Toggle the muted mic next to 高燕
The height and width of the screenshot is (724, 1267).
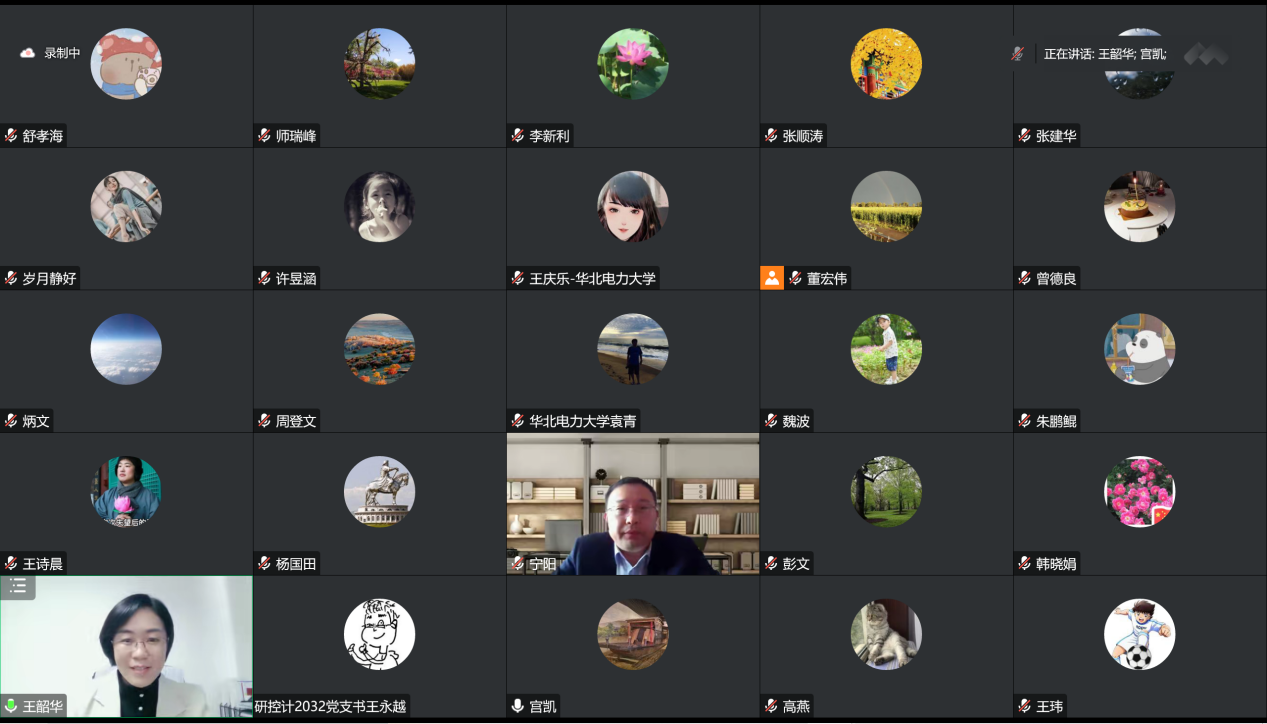(771, 706)
